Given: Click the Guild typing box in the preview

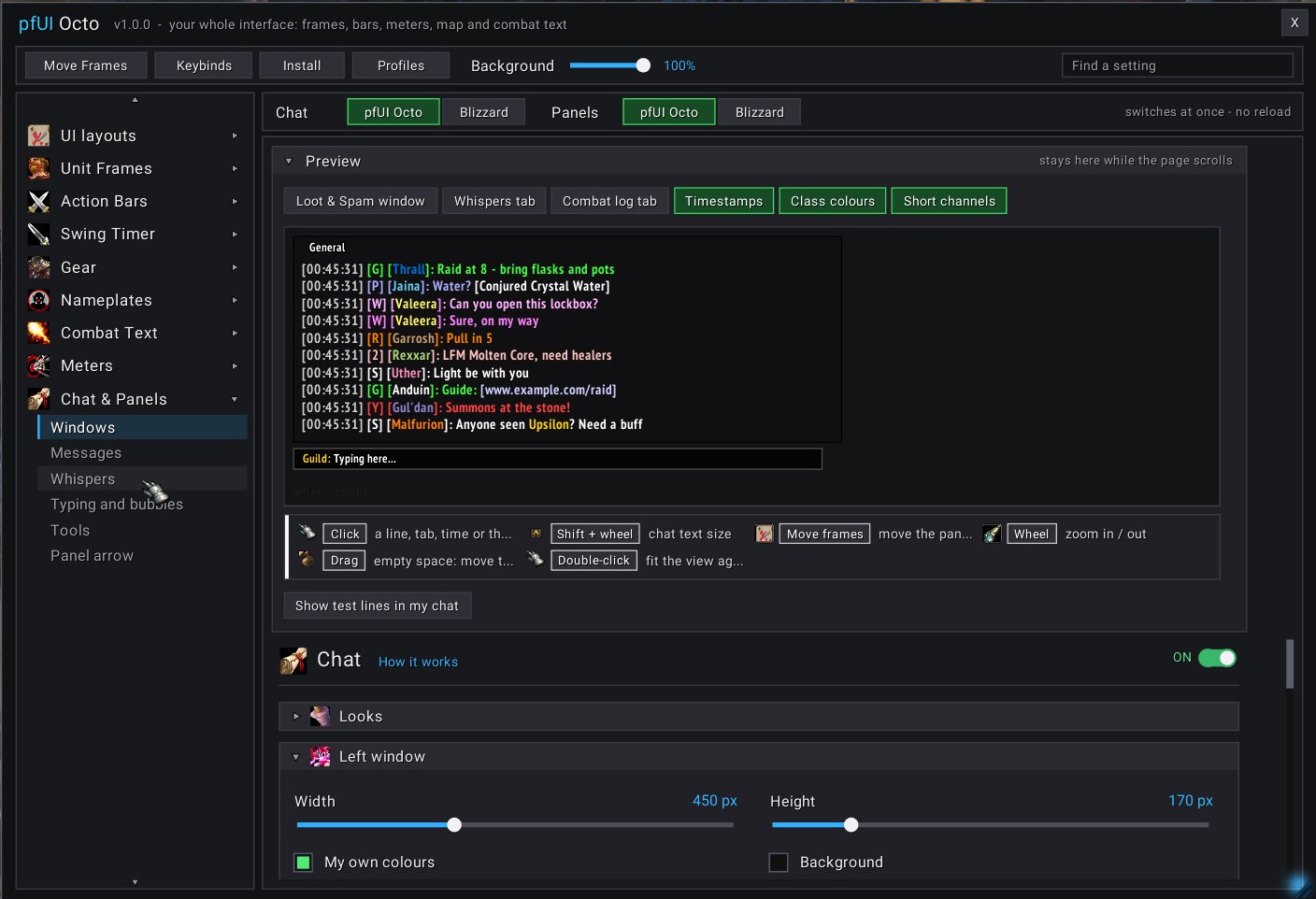Looking at the screenshot, I should point(558,459).
